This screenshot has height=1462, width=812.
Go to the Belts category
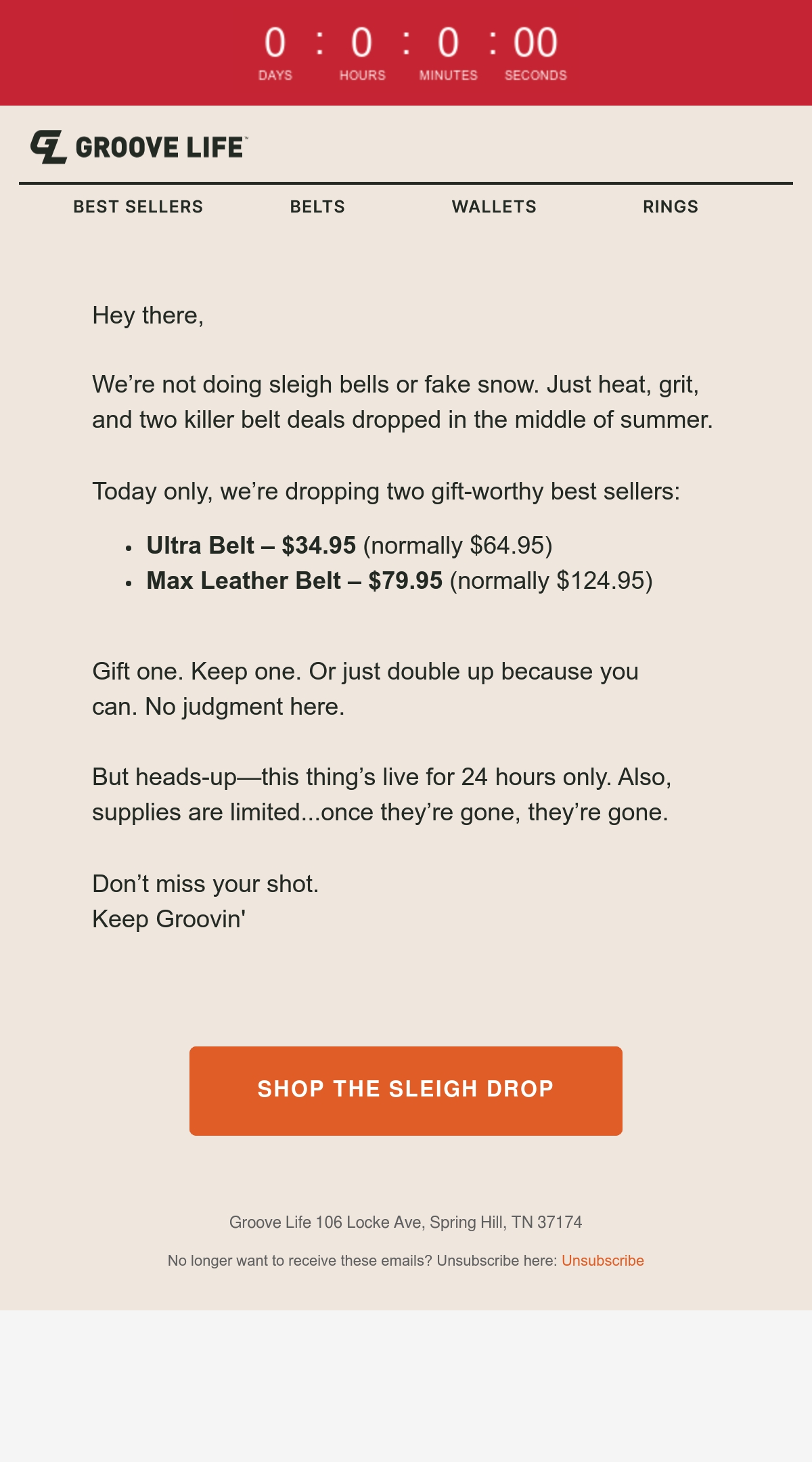[317, 206]
